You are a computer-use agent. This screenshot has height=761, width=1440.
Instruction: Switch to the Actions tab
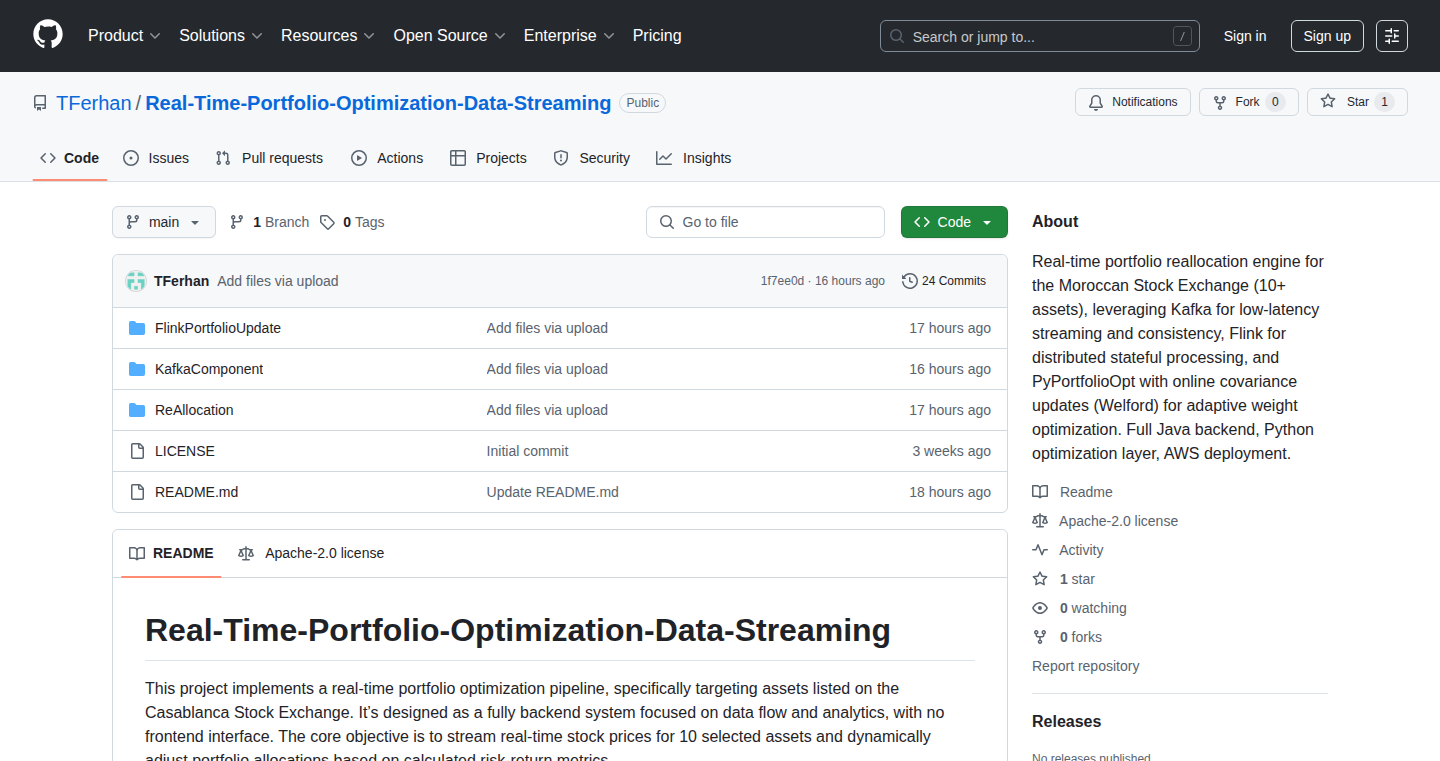coord(387,158)
